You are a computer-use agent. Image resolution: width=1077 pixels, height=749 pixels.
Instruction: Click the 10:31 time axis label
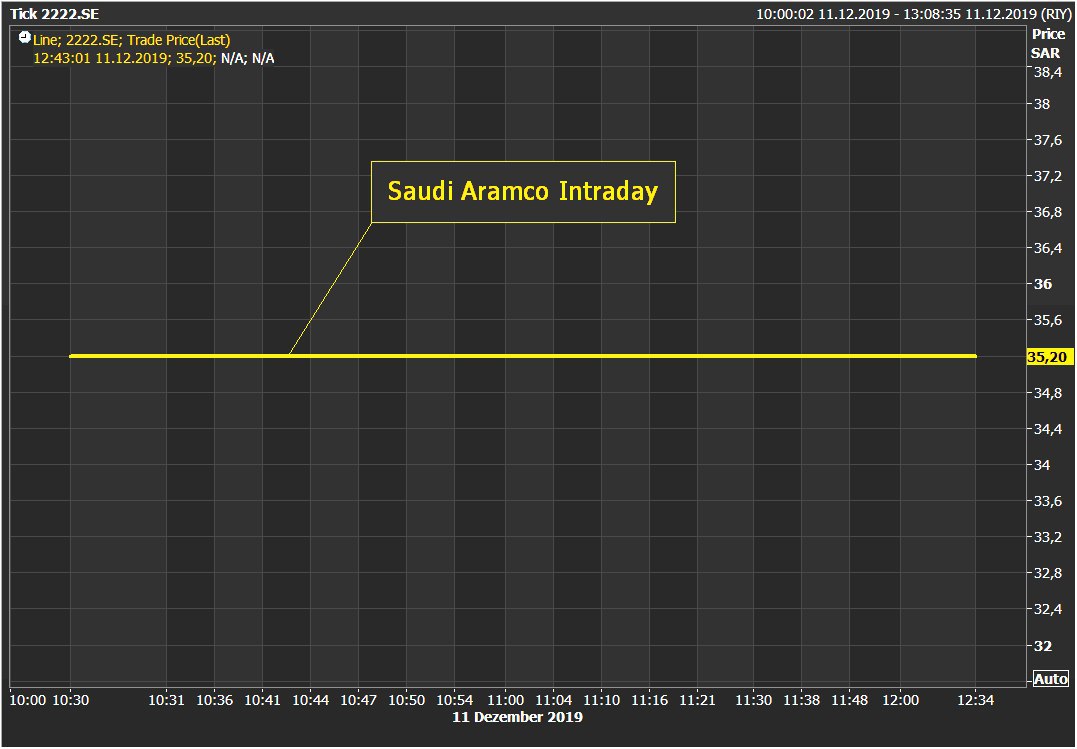[x=167, y=700]
